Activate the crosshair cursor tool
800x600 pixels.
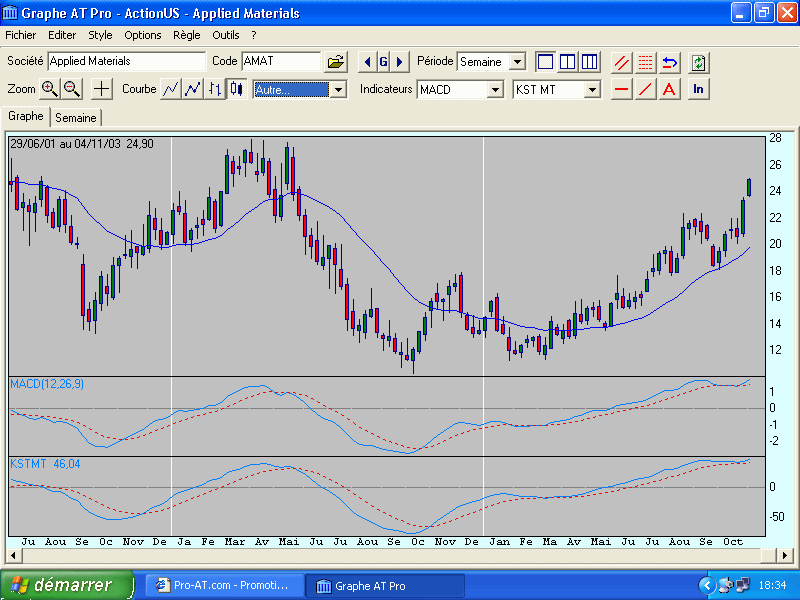click(102, 89)
